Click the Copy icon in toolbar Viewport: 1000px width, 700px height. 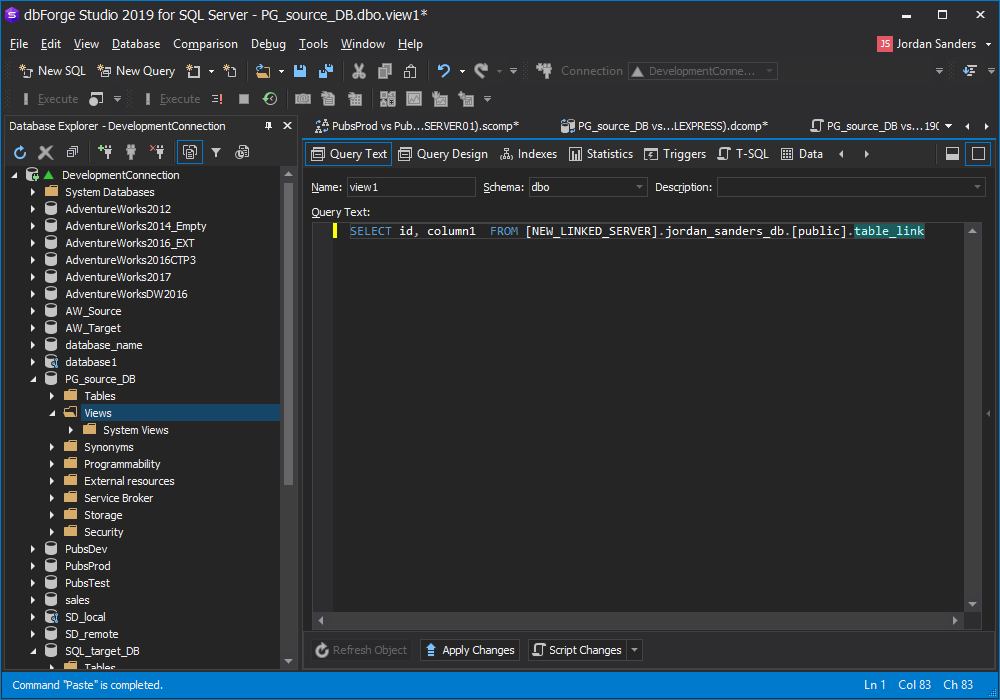385,71
